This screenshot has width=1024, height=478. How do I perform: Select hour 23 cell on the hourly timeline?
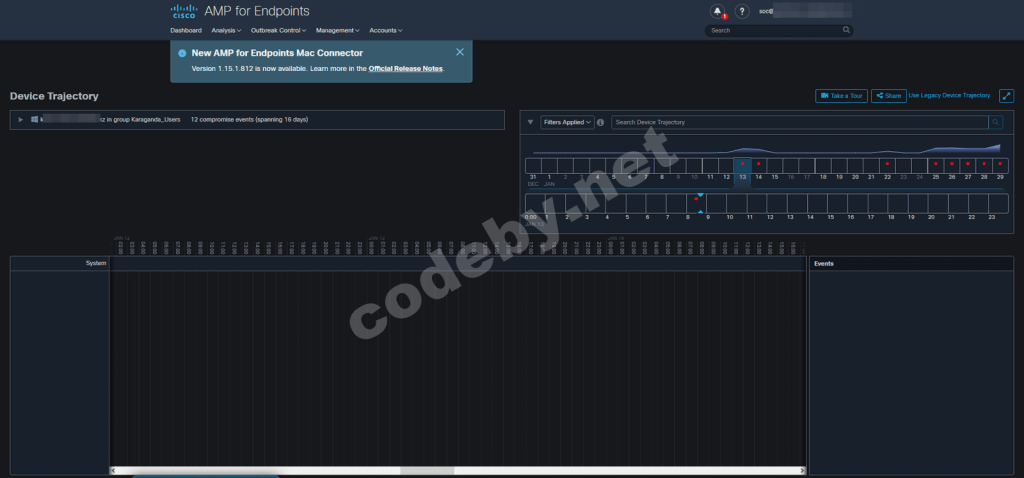[998, 203]
